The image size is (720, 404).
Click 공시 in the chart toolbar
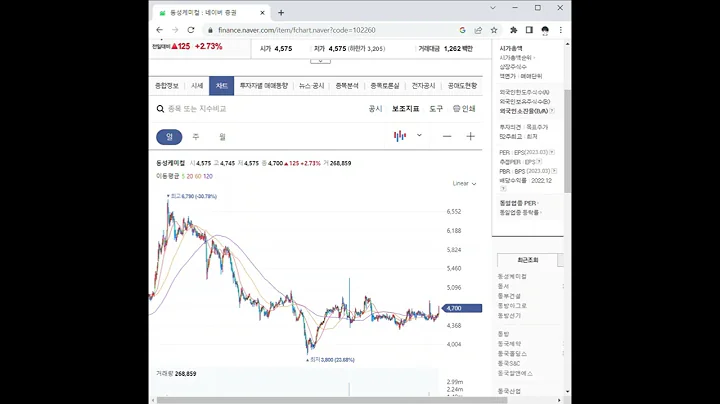coord(375,109)
